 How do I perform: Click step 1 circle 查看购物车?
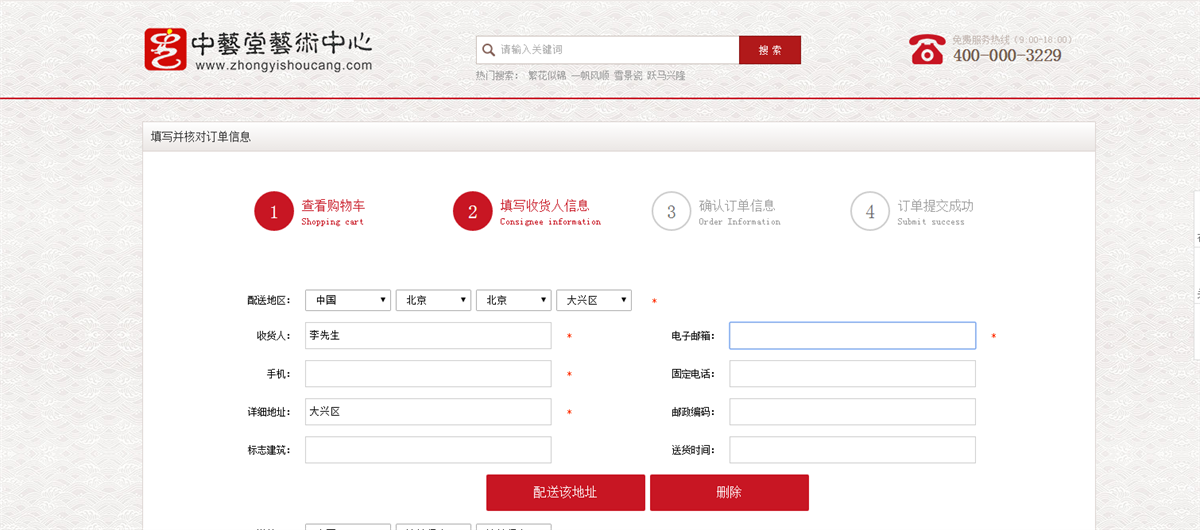(273, 211)
